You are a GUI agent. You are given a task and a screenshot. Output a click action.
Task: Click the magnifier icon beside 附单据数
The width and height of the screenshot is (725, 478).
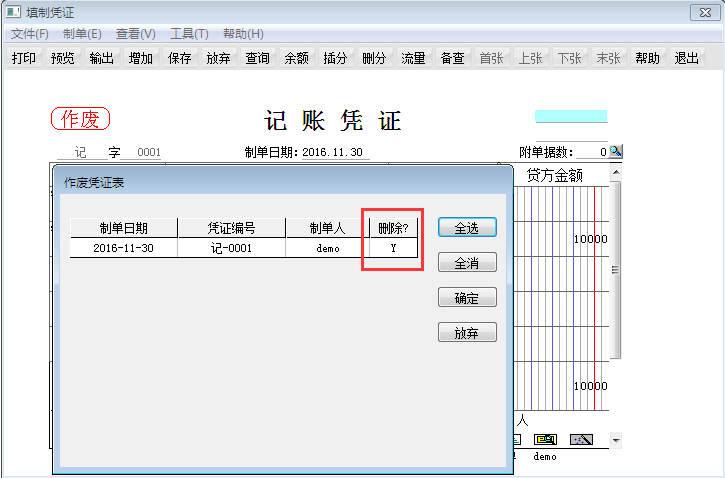[616, 151]
